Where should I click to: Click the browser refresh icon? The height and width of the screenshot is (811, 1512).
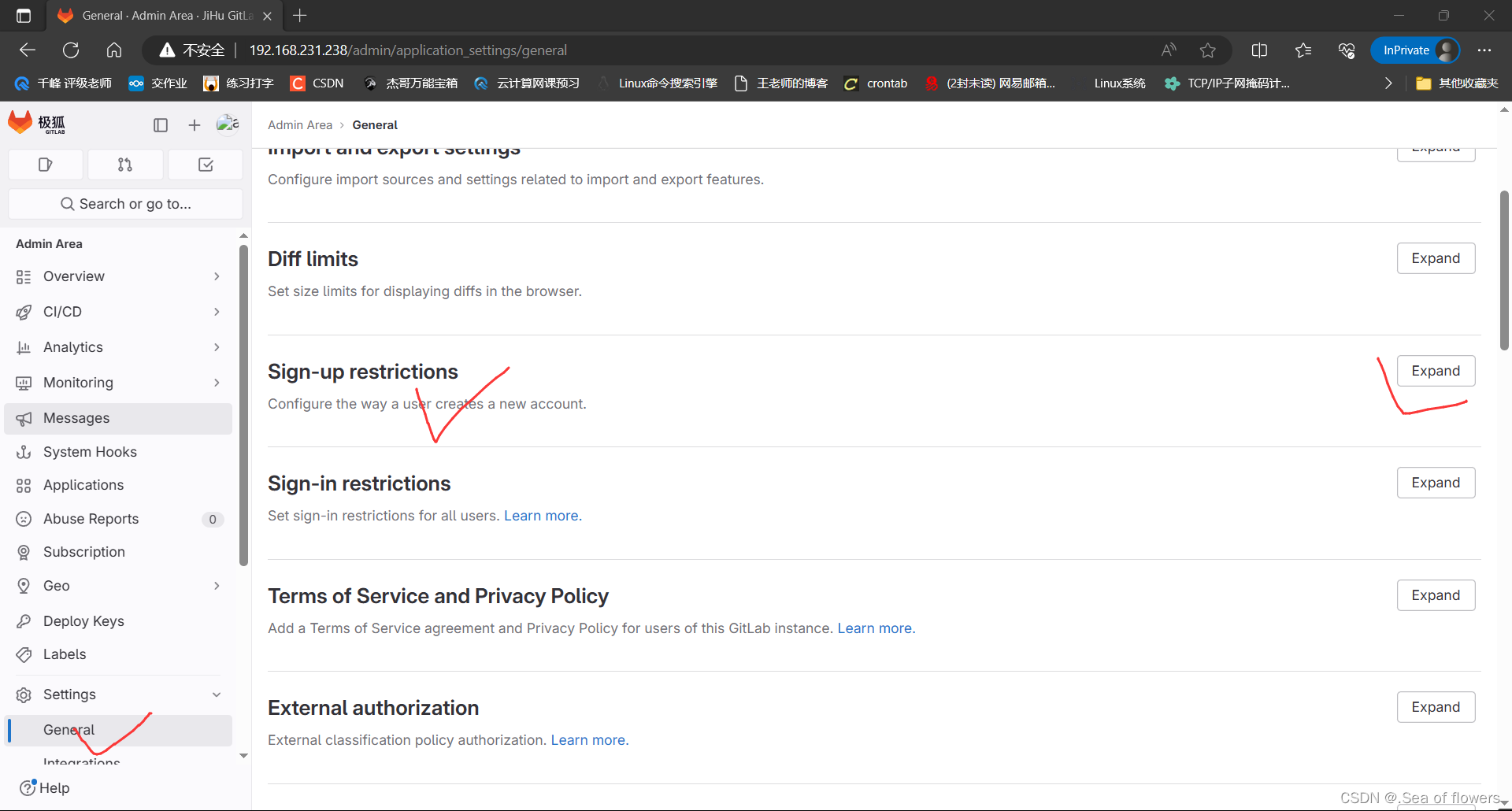click(71, 50)
